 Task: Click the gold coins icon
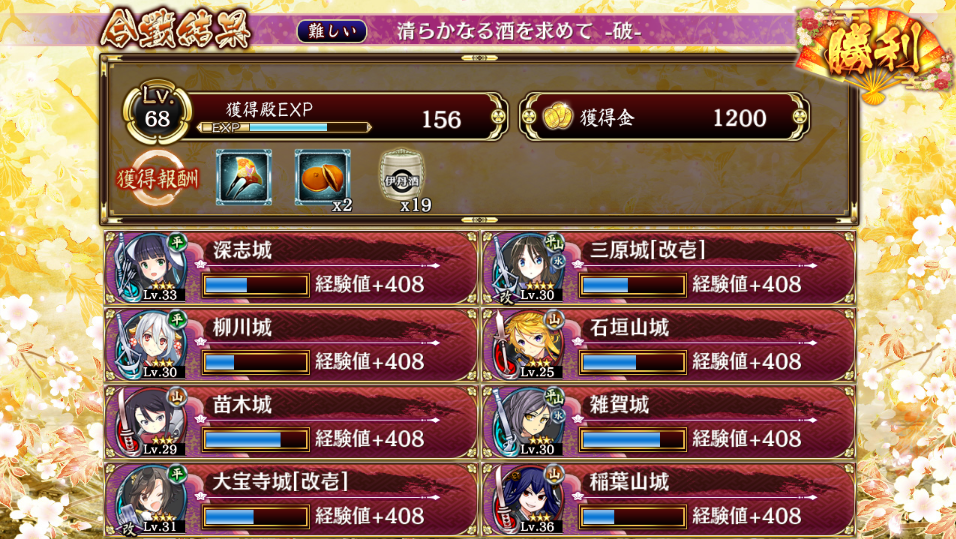557,117
